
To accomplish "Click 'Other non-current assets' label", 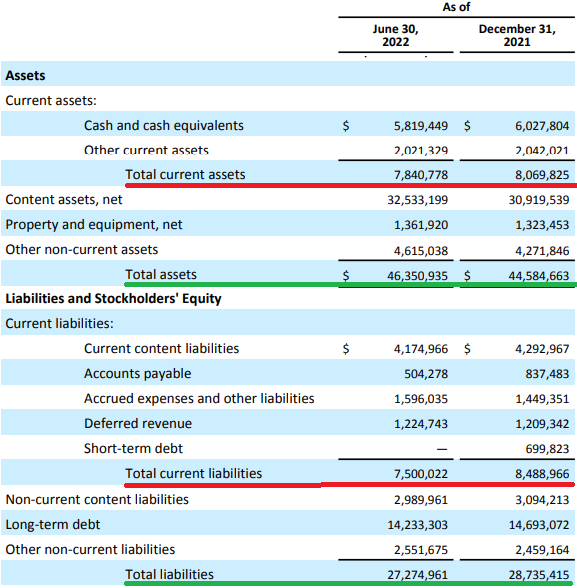I will (82, 249).
